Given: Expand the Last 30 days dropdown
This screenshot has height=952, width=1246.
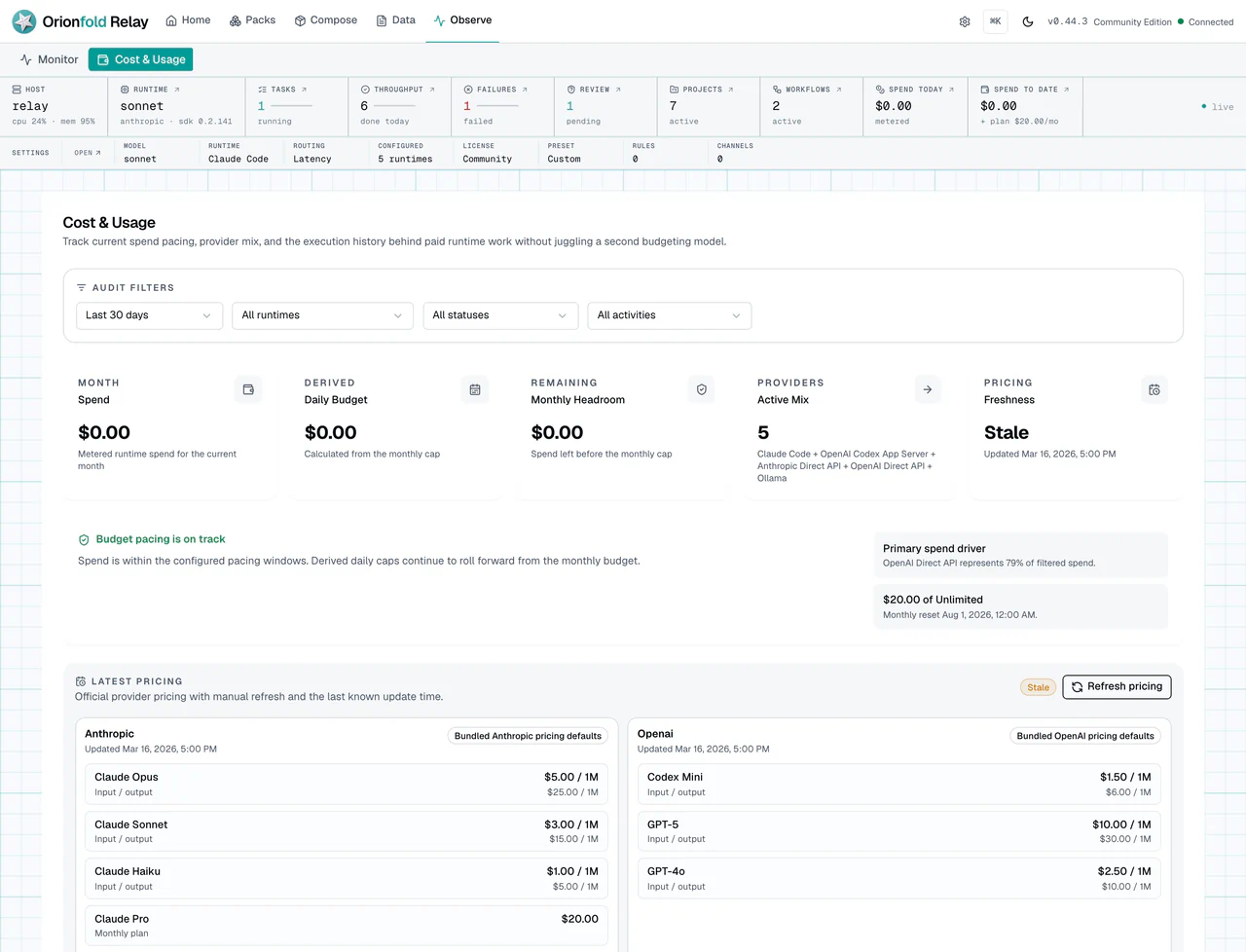Looking at the screenshot, I should tap(149, 315).
